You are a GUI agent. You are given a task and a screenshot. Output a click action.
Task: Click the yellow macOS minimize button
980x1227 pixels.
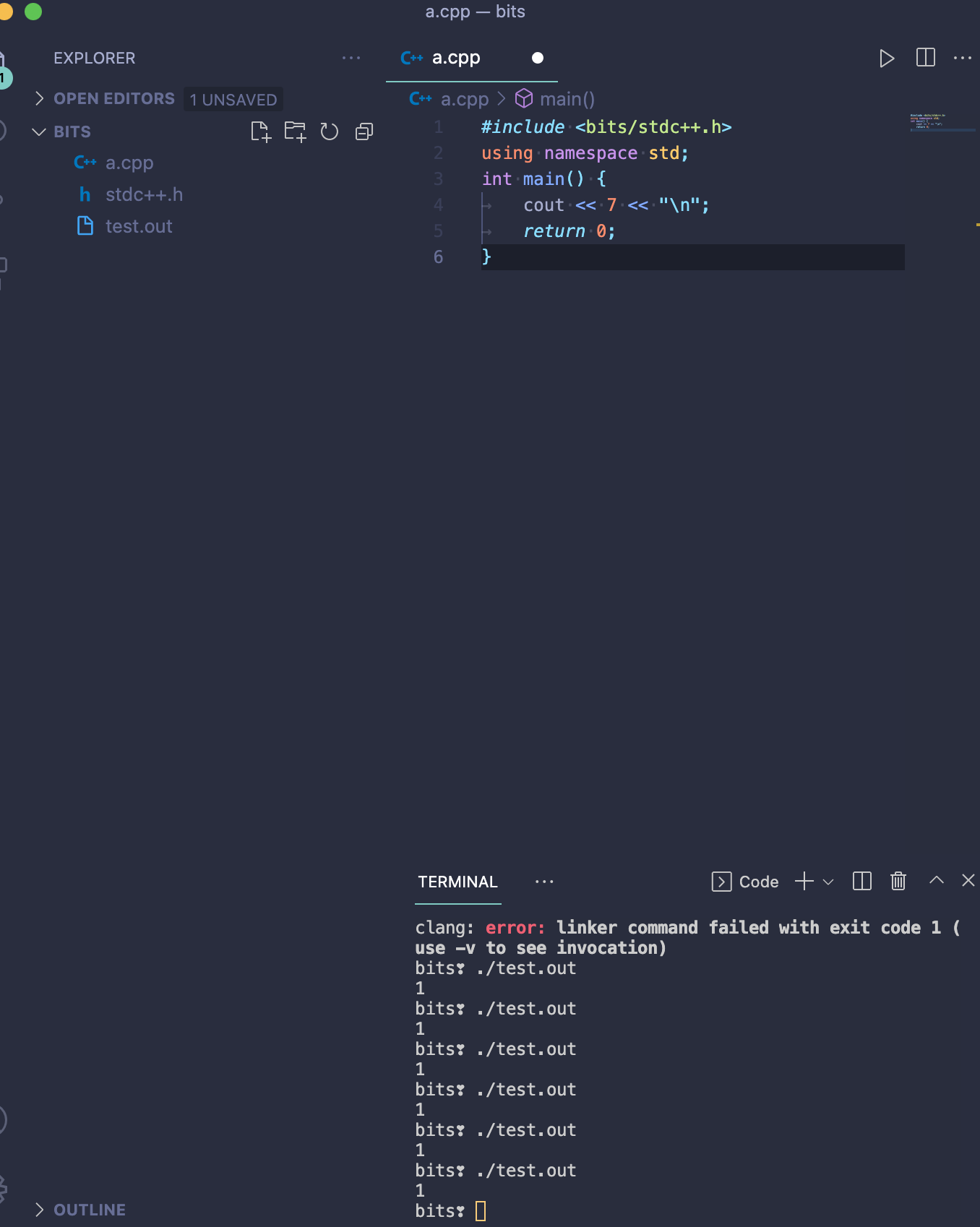(x=5, y=12)
